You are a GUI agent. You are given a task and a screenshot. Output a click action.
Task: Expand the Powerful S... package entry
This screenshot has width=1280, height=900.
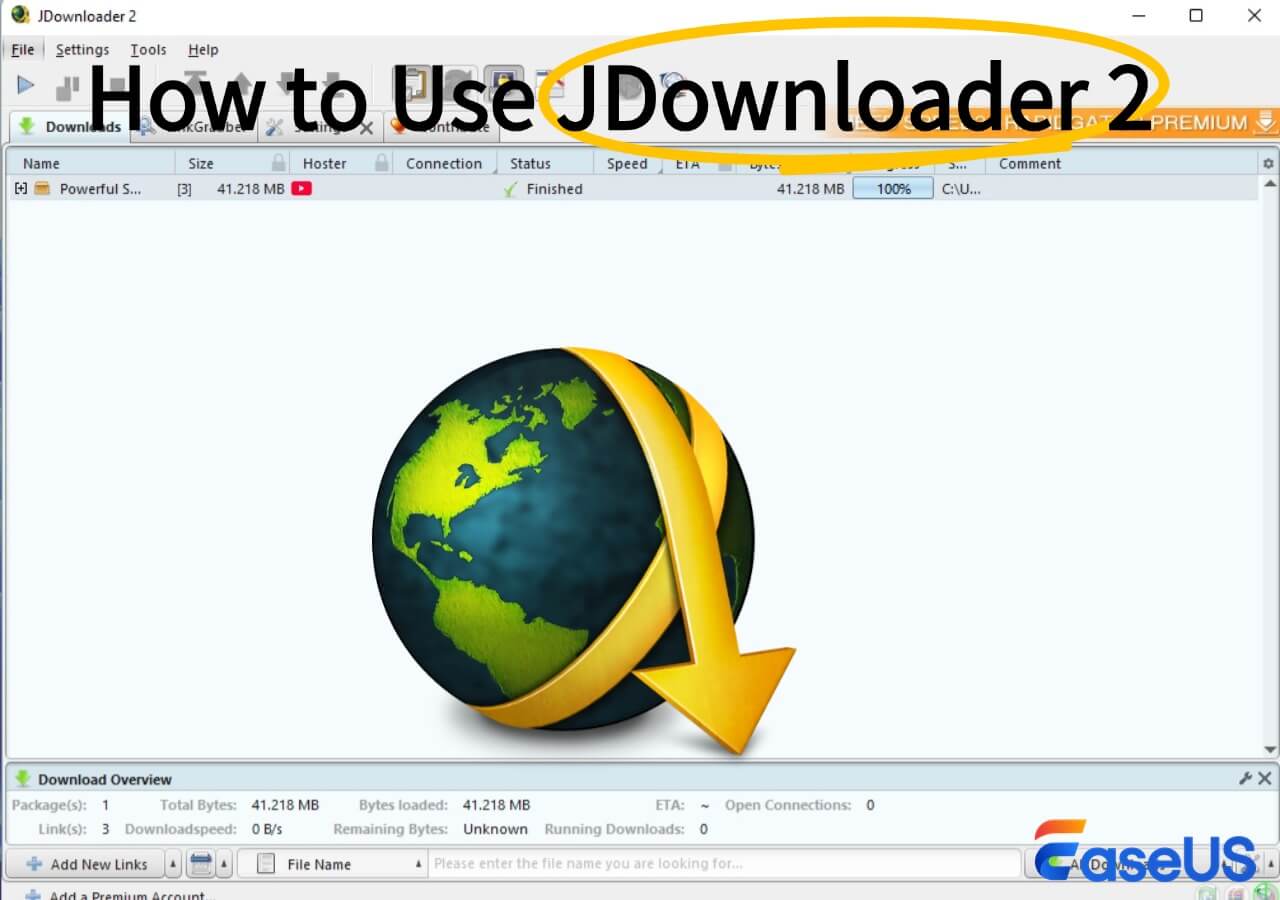(21, 188)
